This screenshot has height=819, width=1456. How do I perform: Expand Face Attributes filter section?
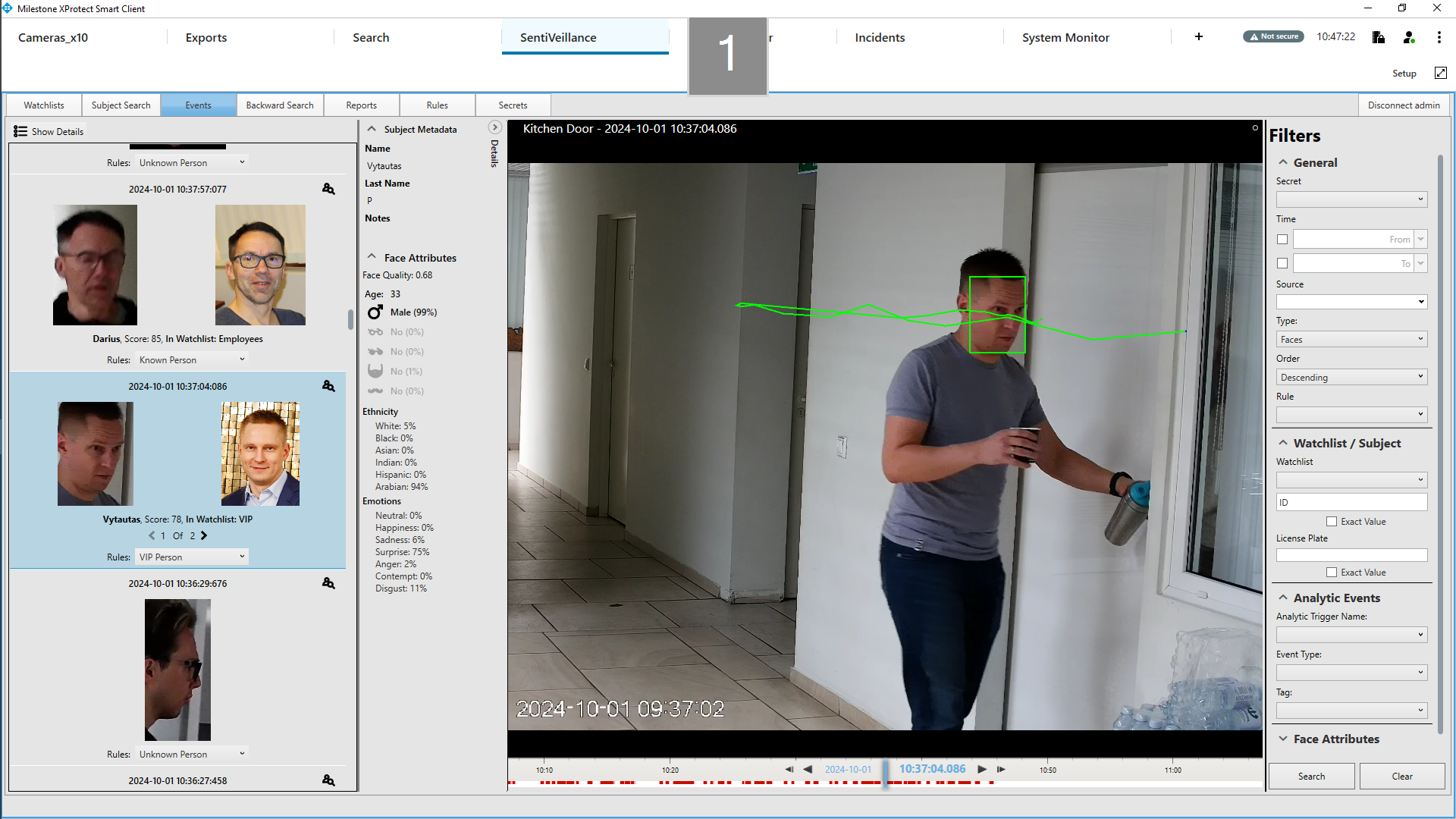coord(1283,739)
